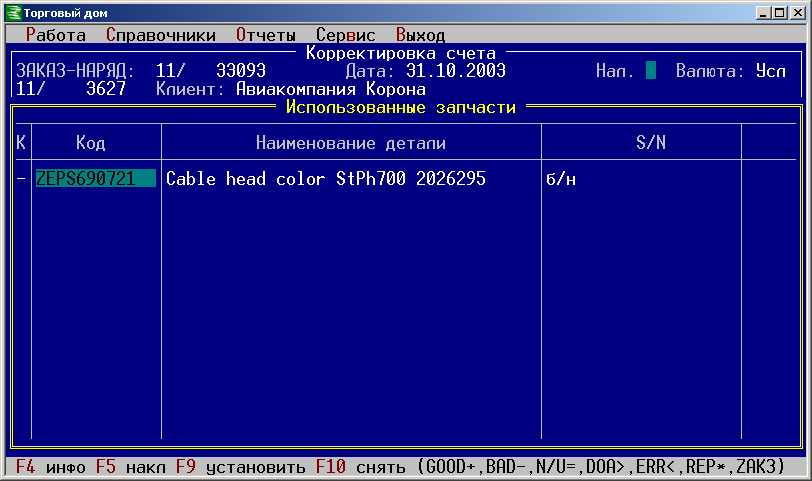Click the Код column header

(x=91, y=142)
